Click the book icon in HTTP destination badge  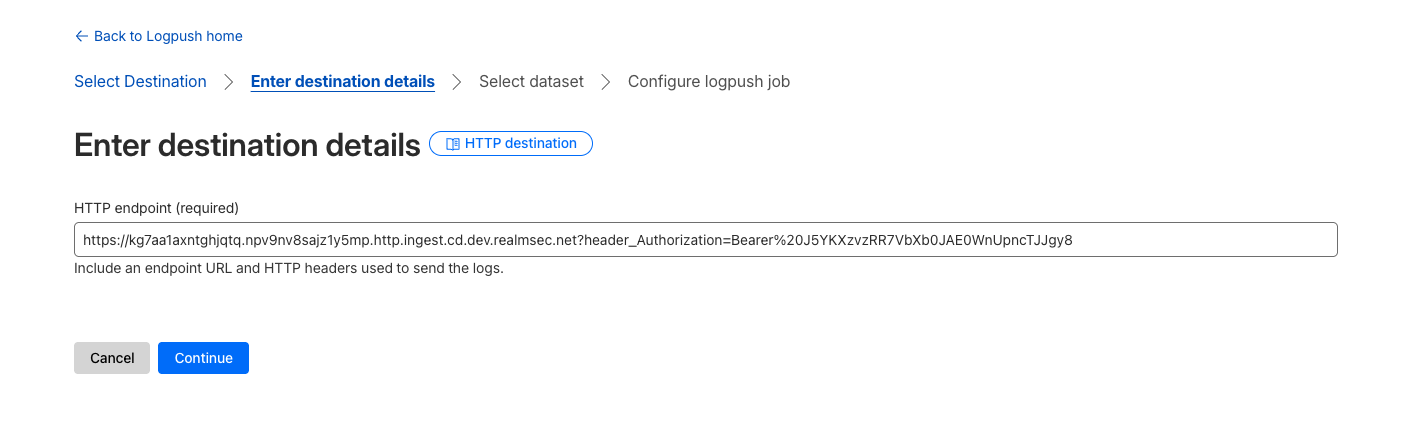click(452, 144)
